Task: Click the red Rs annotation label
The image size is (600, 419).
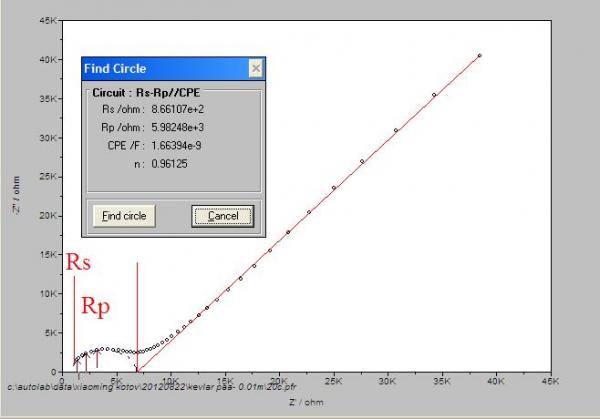Action: click(78, 262)
